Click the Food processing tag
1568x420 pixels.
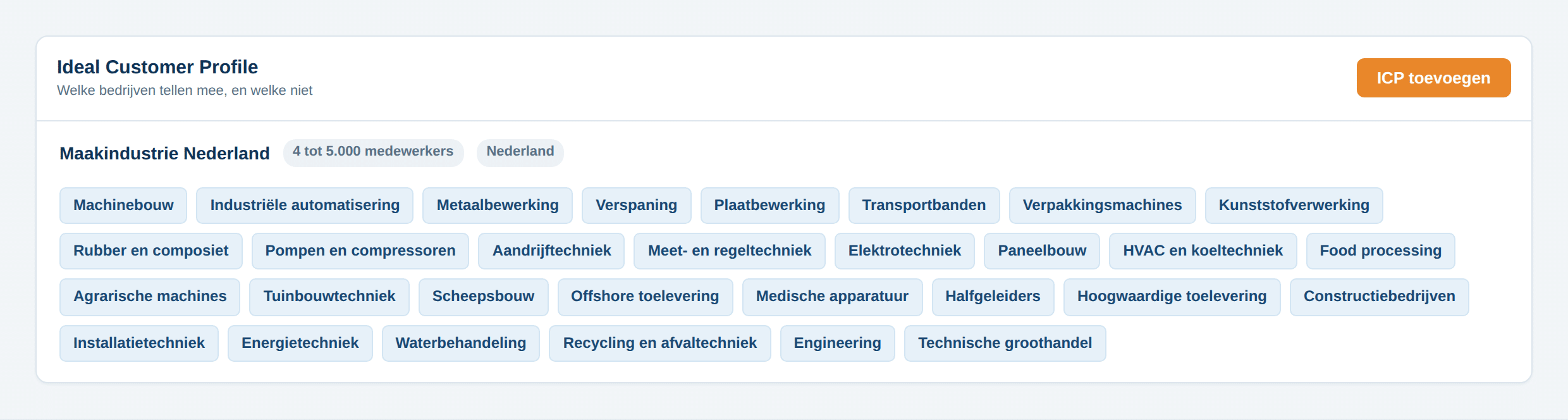[x=1381, y=251]
